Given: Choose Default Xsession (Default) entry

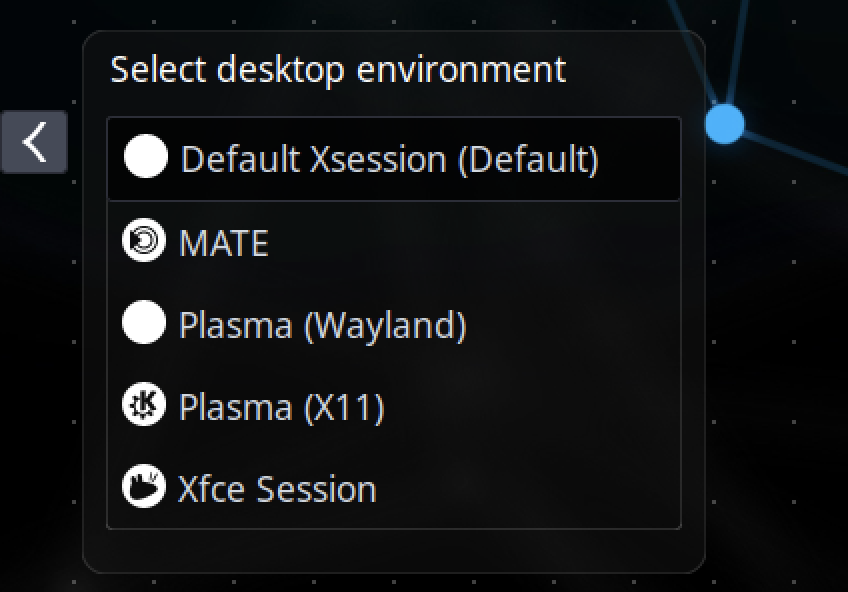Looking at the screenshot, I should click(x=300, y=157).
